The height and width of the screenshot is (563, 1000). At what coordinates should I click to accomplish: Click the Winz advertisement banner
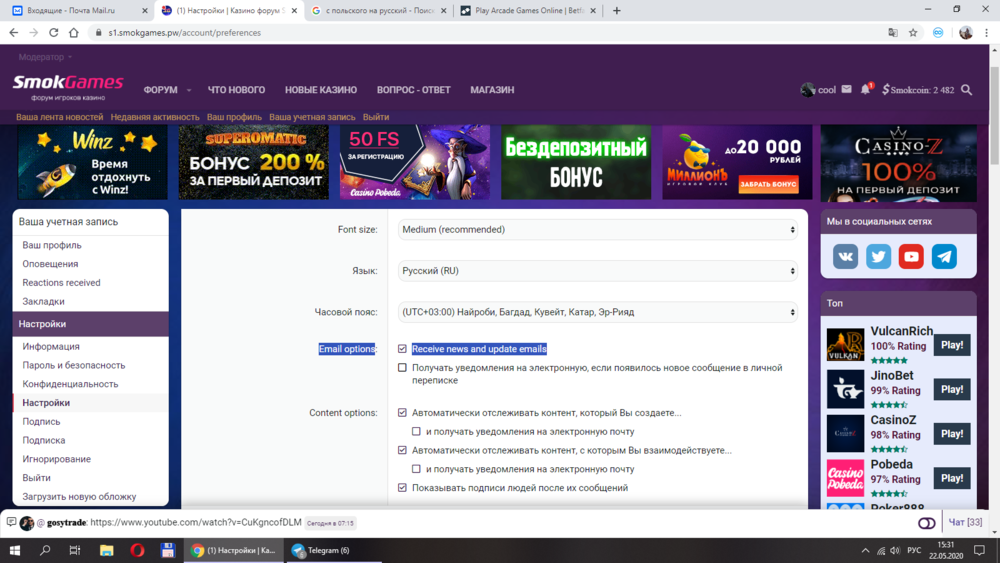92,162
